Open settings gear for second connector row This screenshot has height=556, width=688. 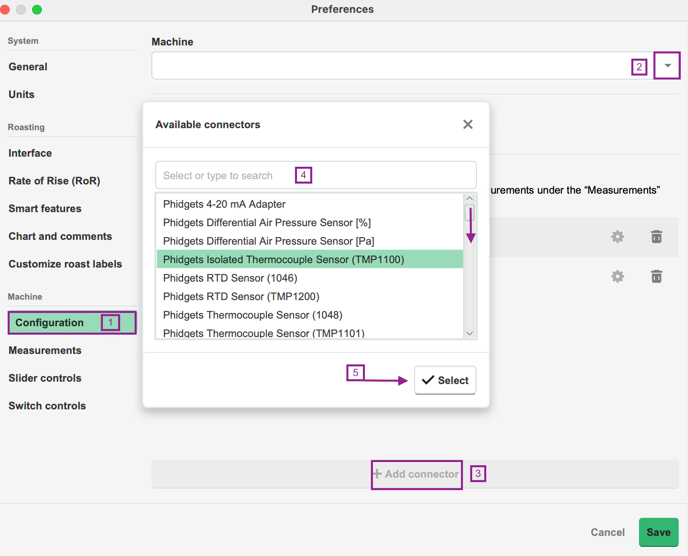click(617, 276)
